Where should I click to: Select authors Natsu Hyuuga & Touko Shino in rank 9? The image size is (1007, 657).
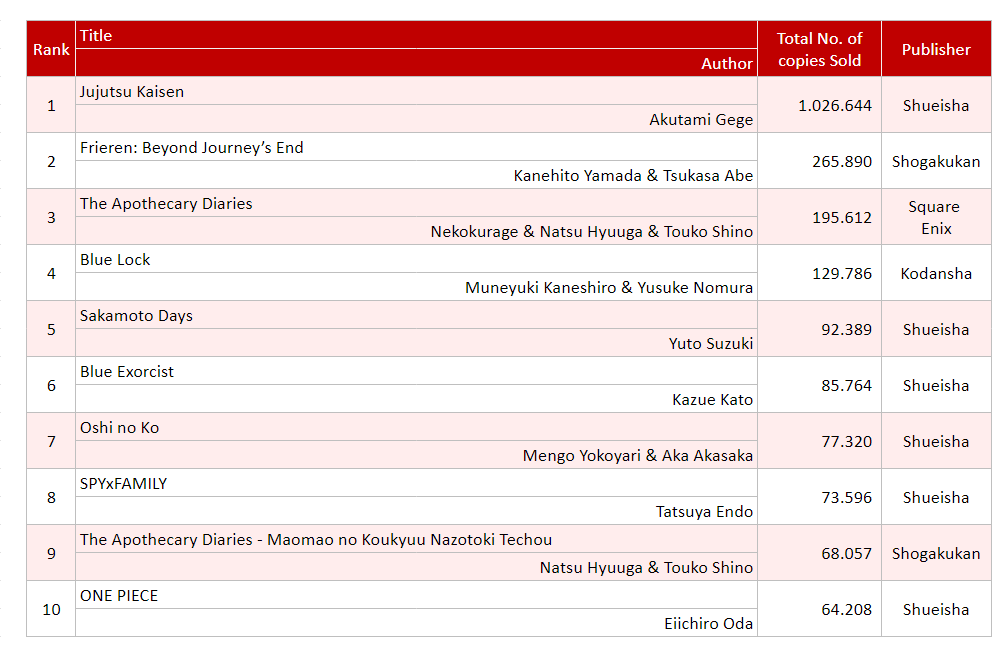click(646, 567)
